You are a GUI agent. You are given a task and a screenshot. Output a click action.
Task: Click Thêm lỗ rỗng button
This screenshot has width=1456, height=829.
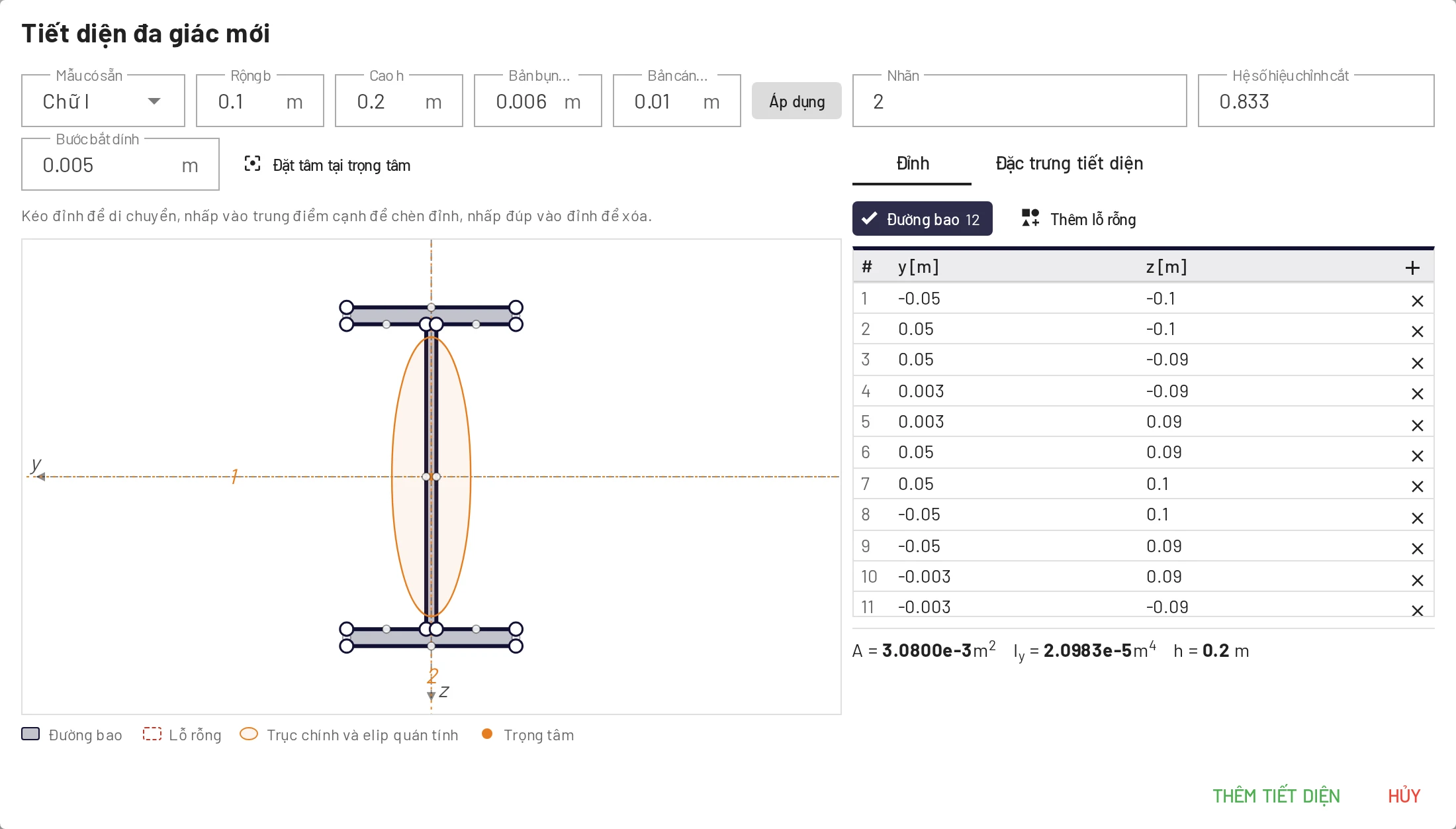[1079, 219]
